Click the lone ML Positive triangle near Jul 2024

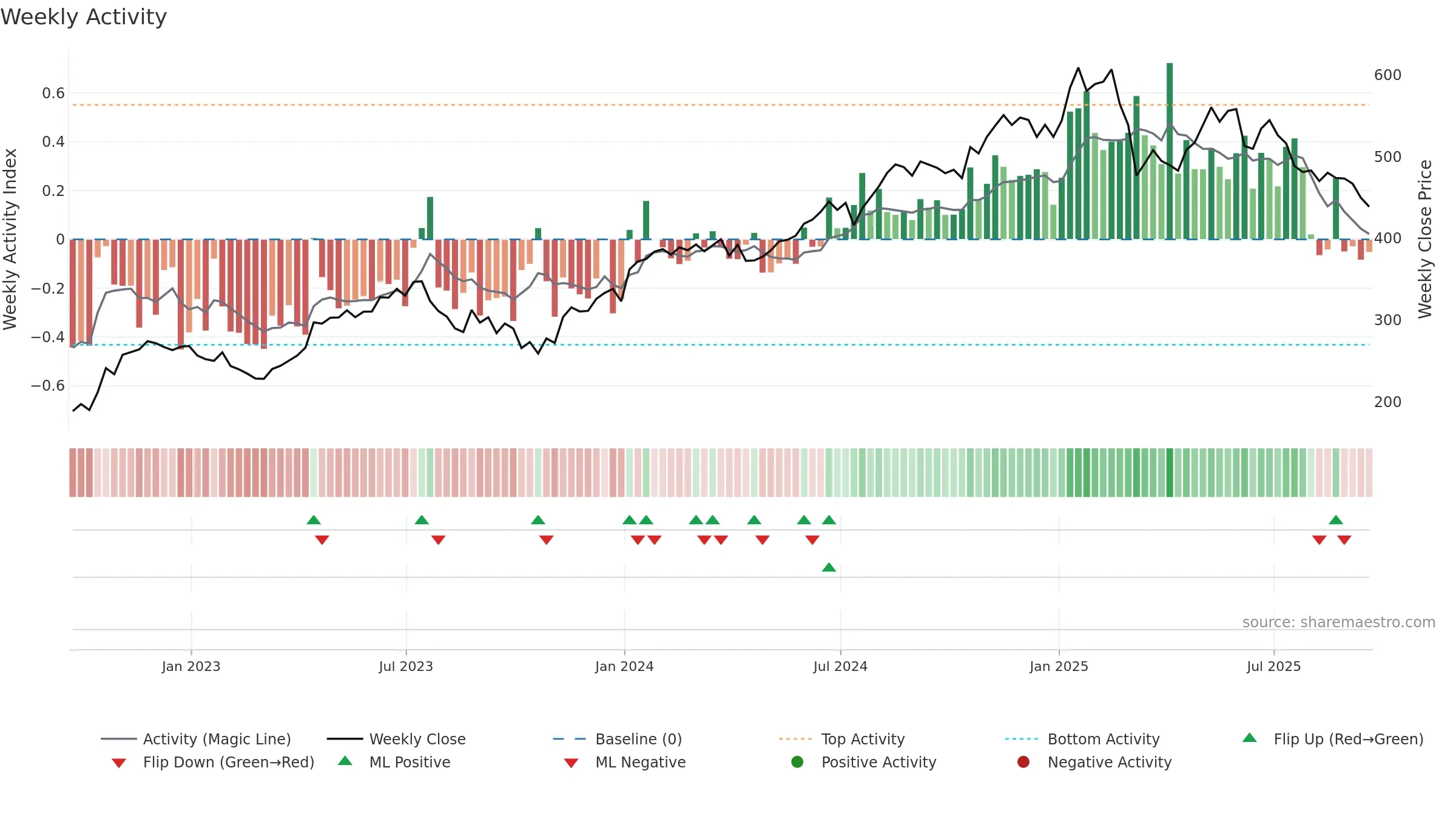(x=829, y=567)
